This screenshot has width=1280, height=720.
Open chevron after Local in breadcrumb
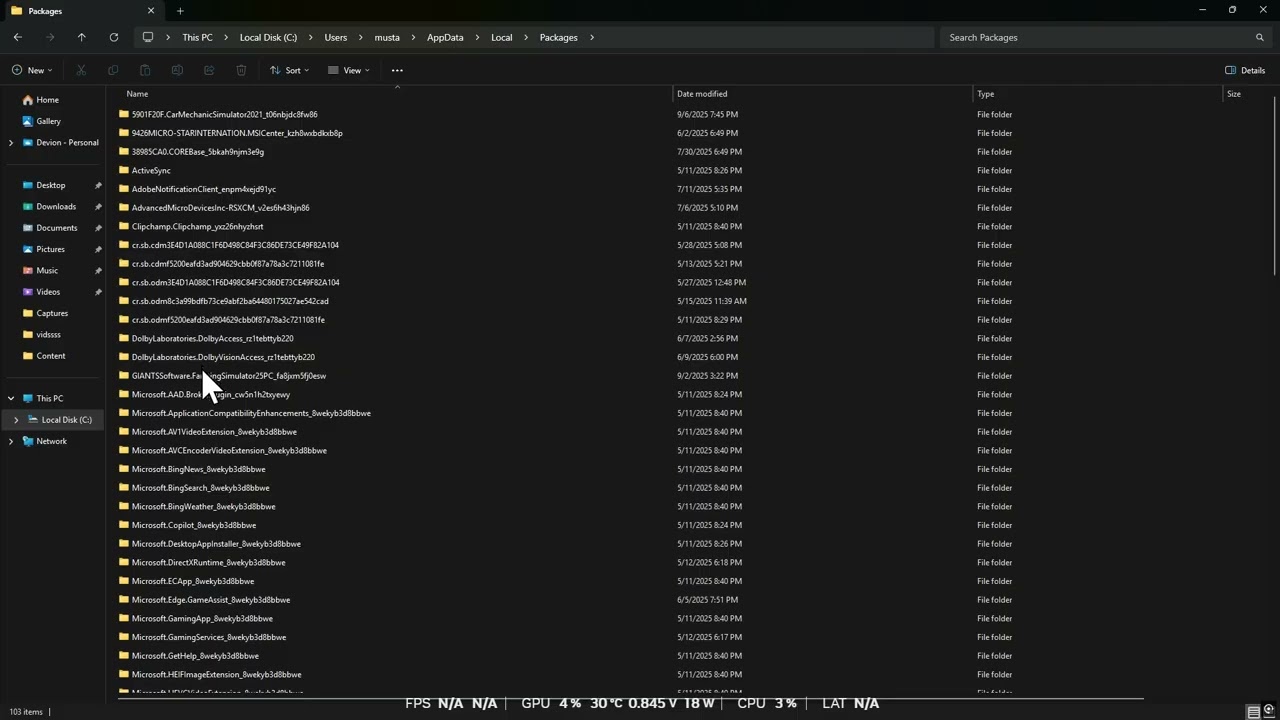[x=526, y=37]
